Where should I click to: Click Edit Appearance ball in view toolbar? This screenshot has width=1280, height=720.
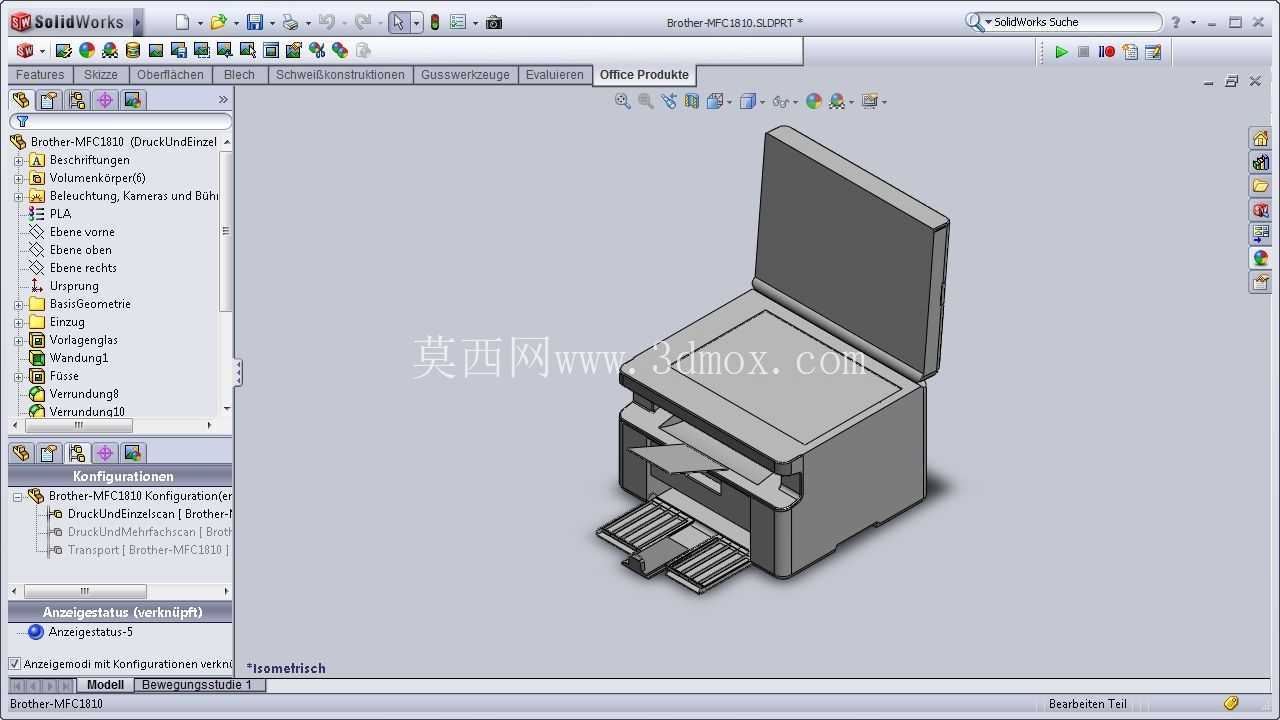tap(814, 101)
